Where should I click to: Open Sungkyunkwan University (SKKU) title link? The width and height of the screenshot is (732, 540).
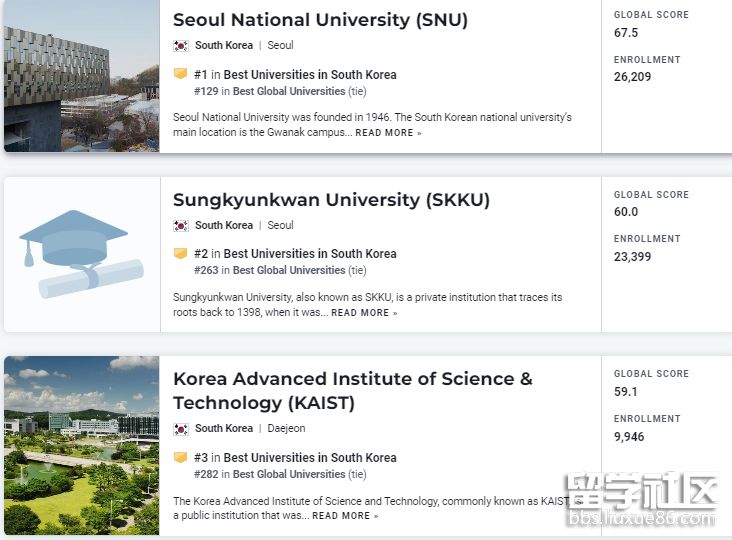[x=331, y=200]
